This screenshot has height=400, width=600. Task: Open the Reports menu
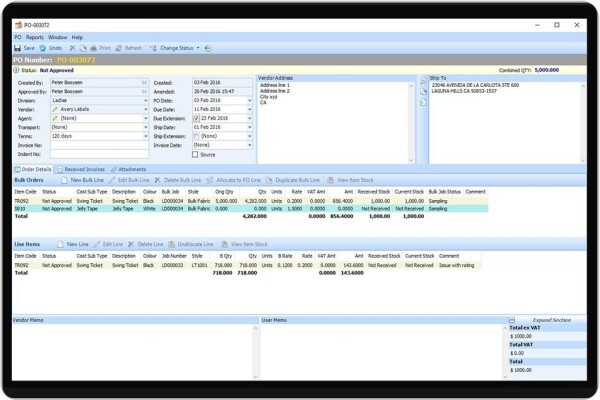35,38
